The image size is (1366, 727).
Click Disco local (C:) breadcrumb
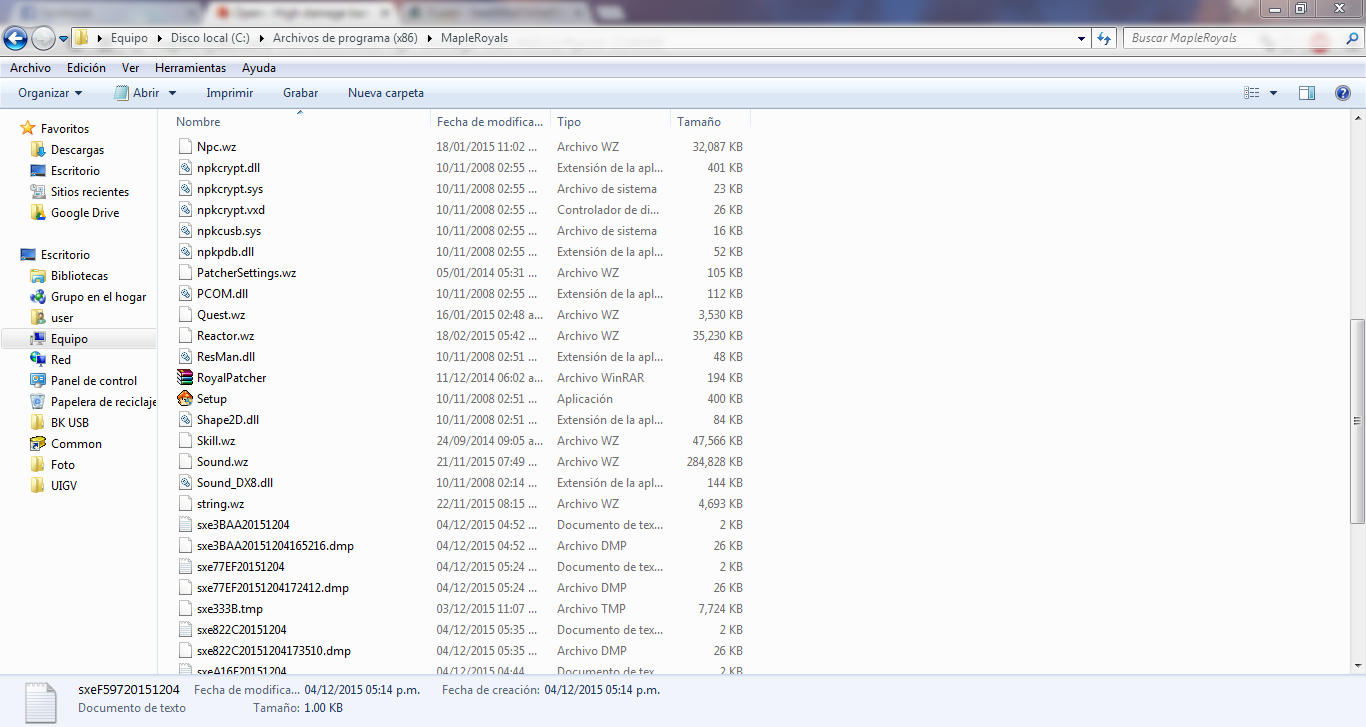point(210,38)
